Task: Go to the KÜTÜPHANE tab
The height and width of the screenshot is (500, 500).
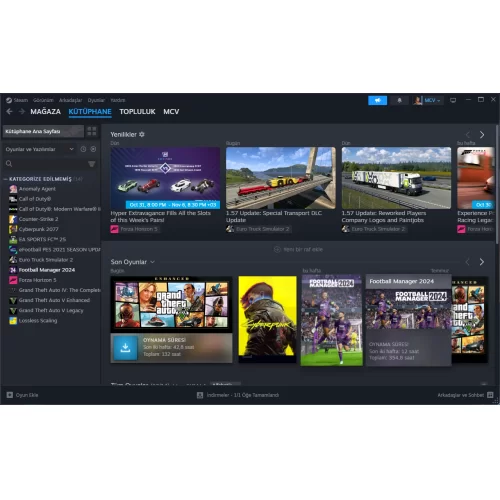Action: pos(90,112)
